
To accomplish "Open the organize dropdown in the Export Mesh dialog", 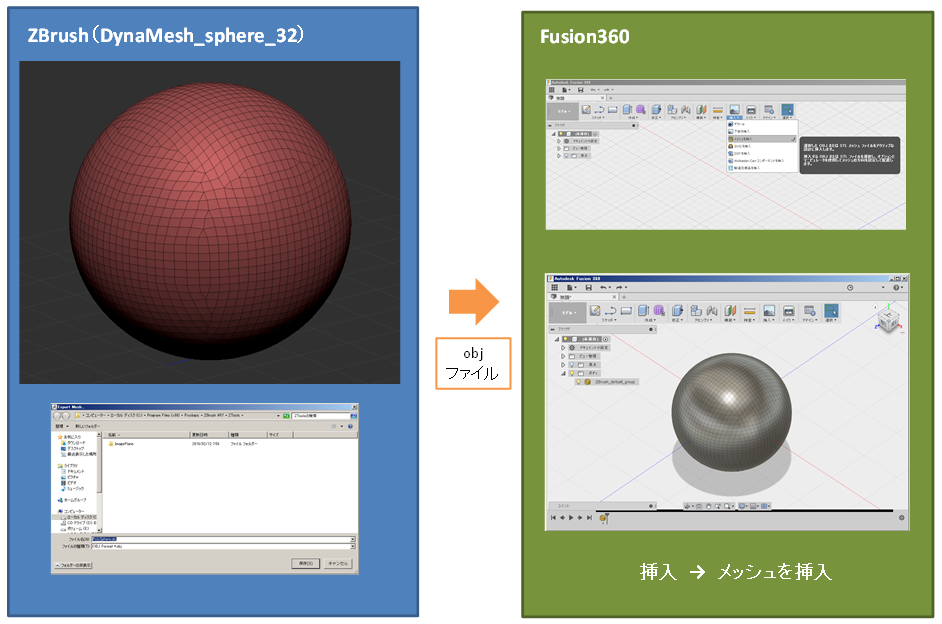I will [x=62, y=426].
